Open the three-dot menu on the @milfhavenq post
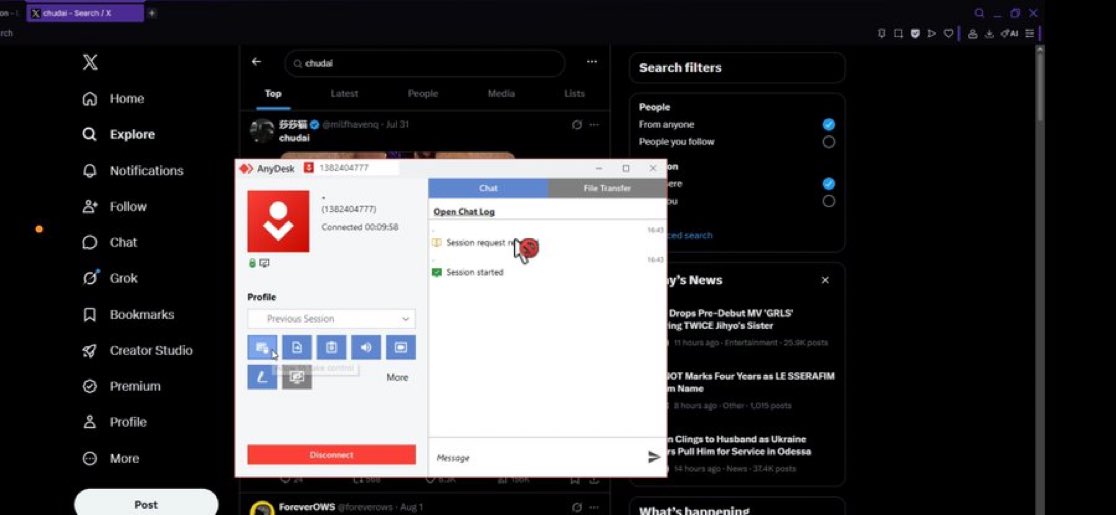Screen dimensions: 1116x515 (x=594, y=124)
